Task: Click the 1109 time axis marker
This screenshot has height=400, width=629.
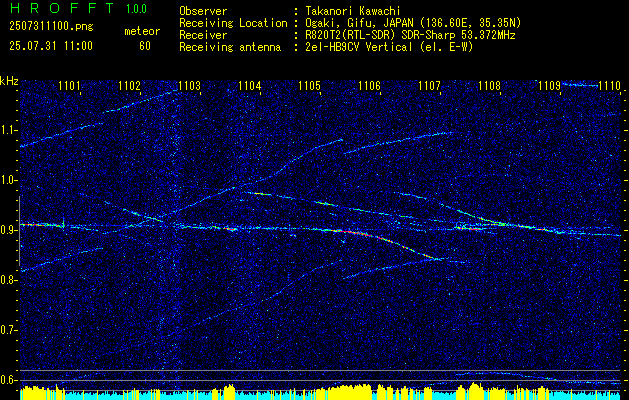Action: coord(549,85)
